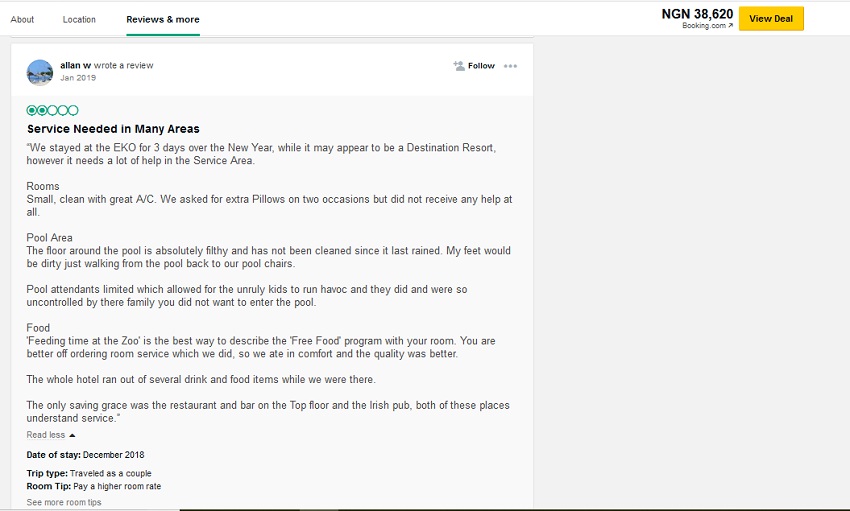The width and height of the screenshot is (850, 511).
Task: Switch to the Location tab
Action: coord(79,19)
